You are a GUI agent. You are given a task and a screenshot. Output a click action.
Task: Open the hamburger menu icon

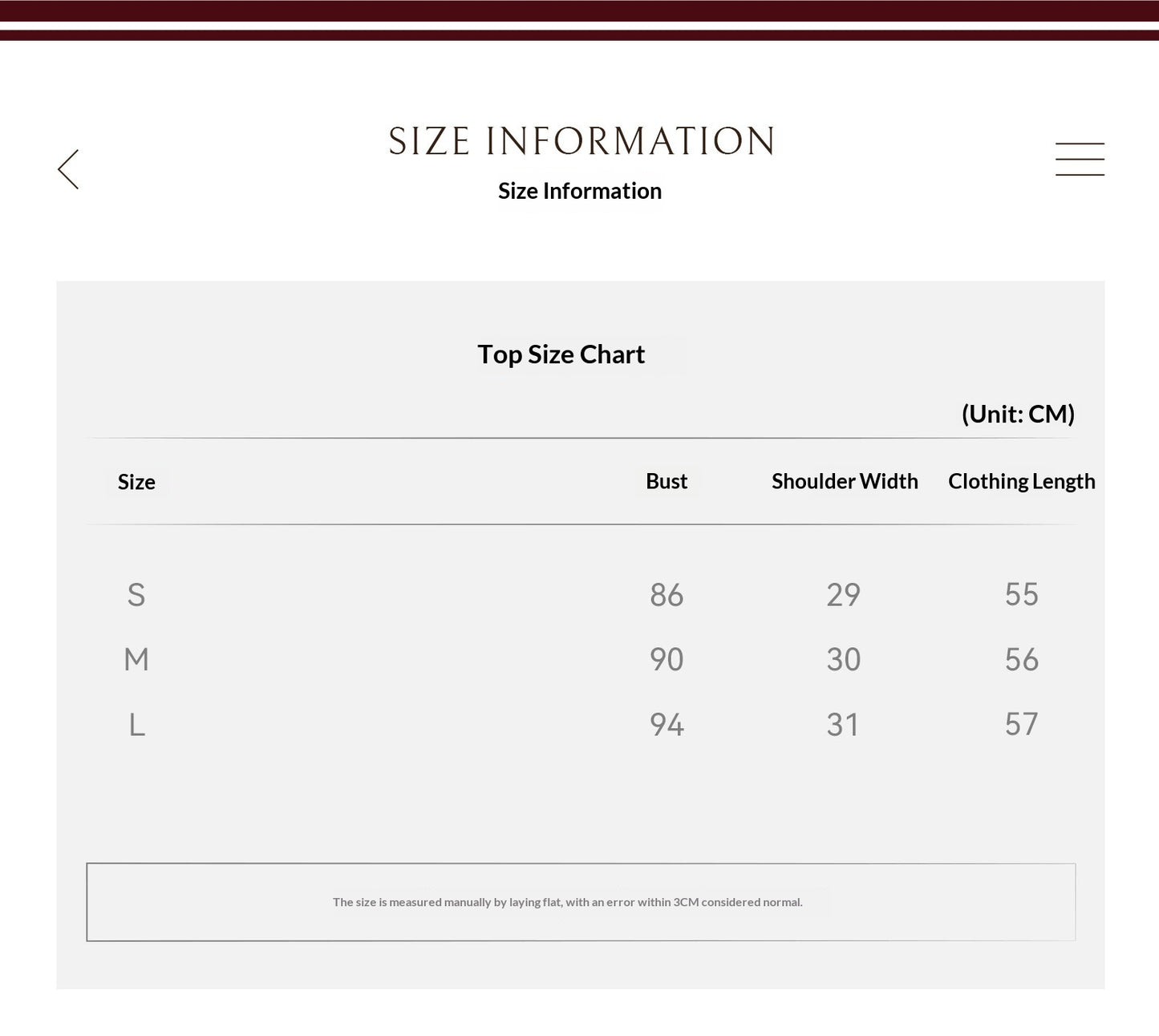point(1080,159)
